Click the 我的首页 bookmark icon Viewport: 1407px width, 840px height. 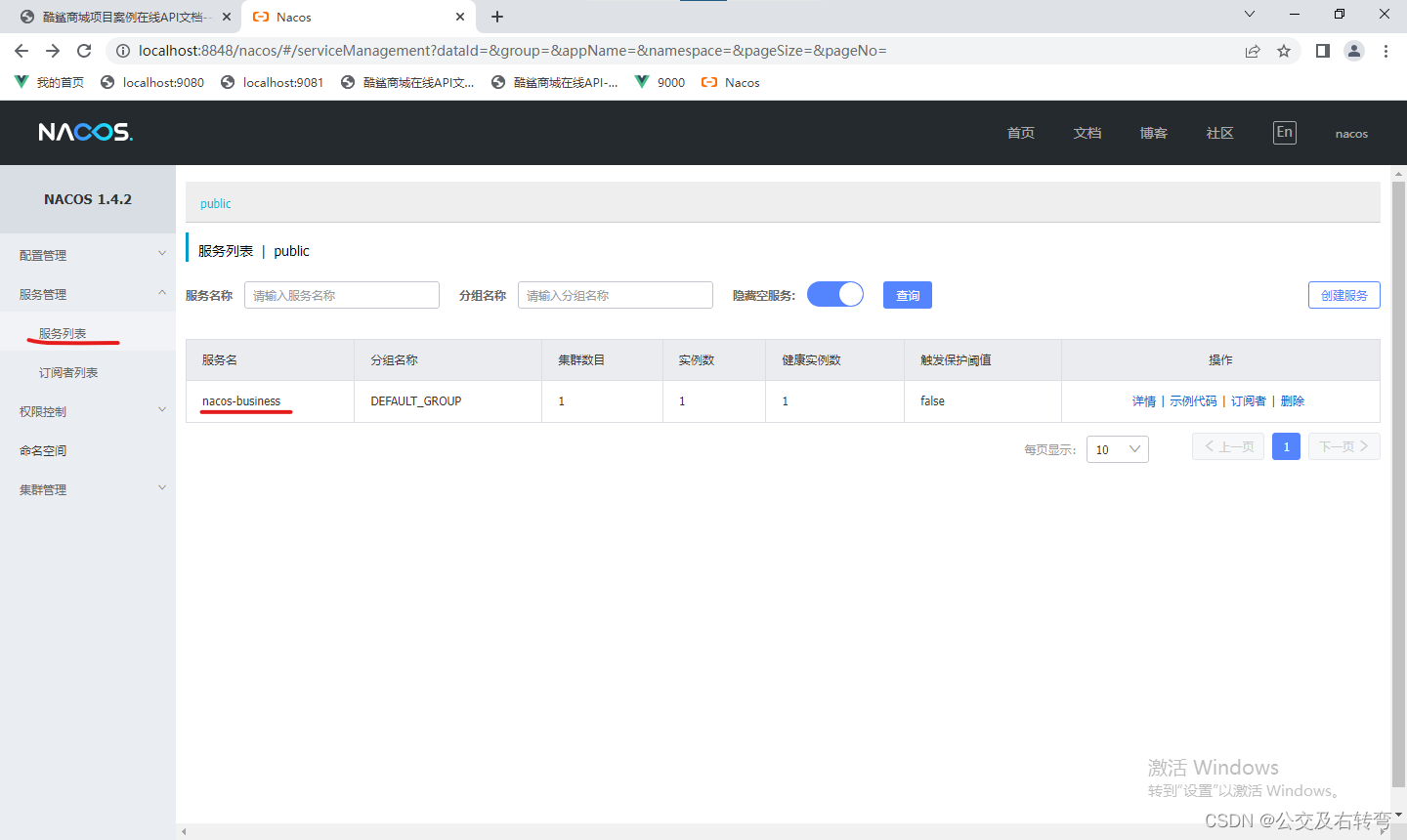[x=21, y=82]
